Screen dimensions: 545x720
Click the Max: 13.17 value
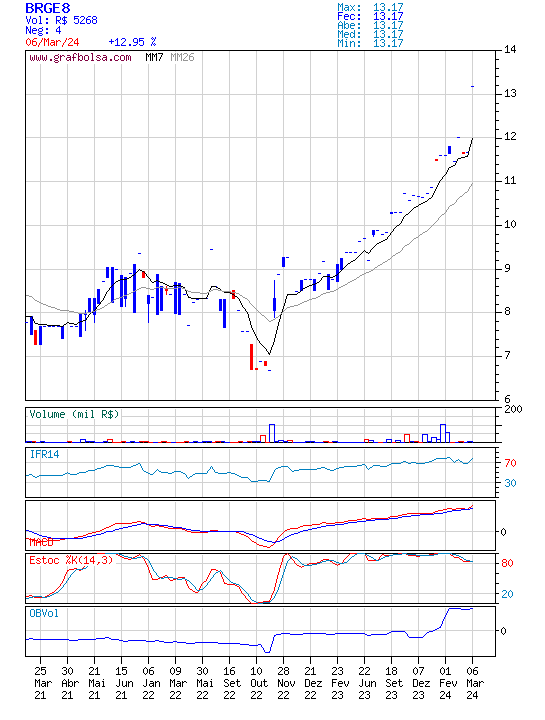coord(370,7)
